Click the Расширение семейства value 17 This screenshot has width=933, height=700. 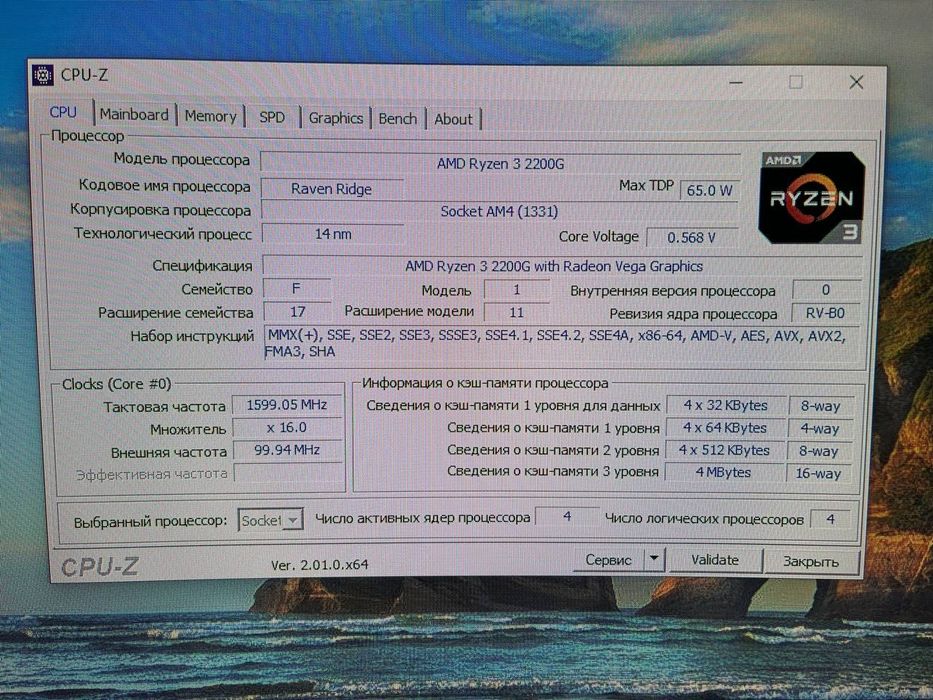pos(298,312)
